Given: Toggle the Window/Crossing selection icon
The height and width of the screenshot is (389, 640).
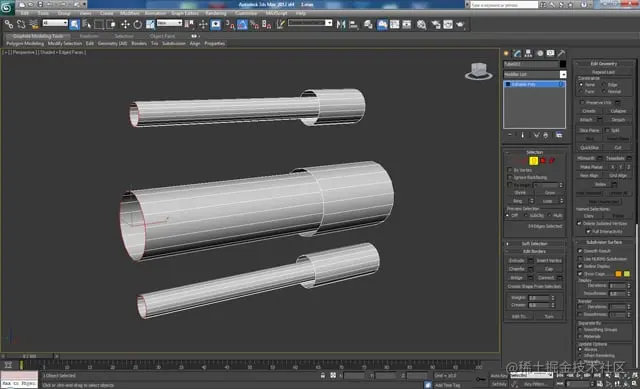Looking at the screenshot, I should click(111, 24).
